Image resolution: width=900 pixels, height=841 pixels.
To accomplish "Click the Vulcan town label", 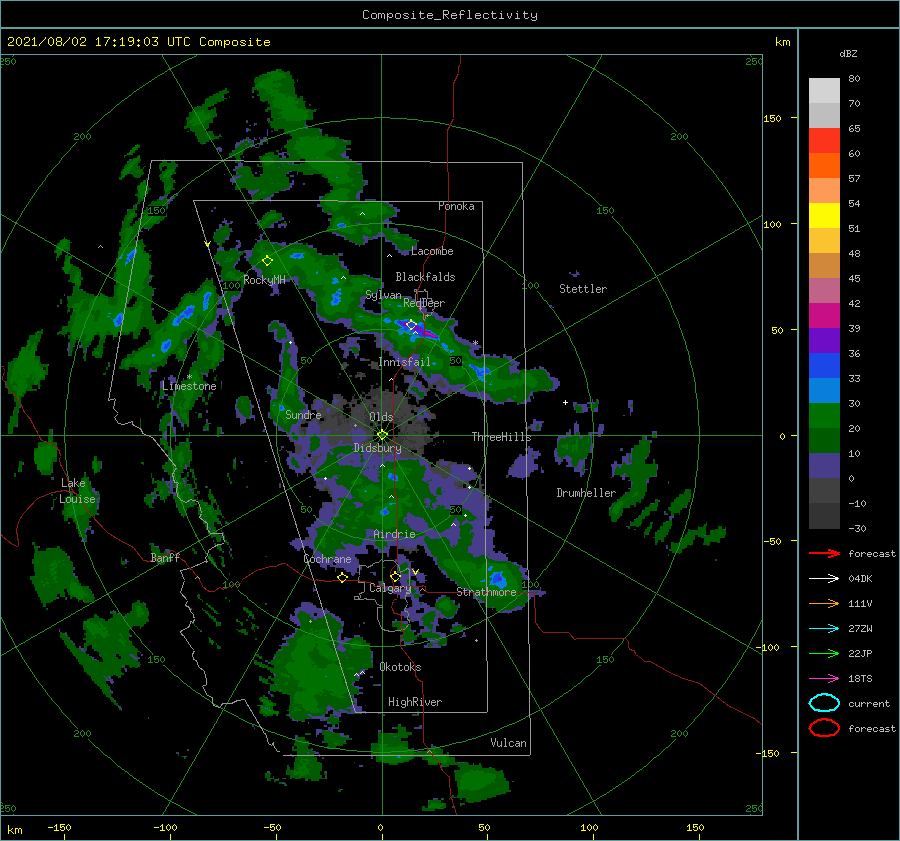I will point(508,743).
